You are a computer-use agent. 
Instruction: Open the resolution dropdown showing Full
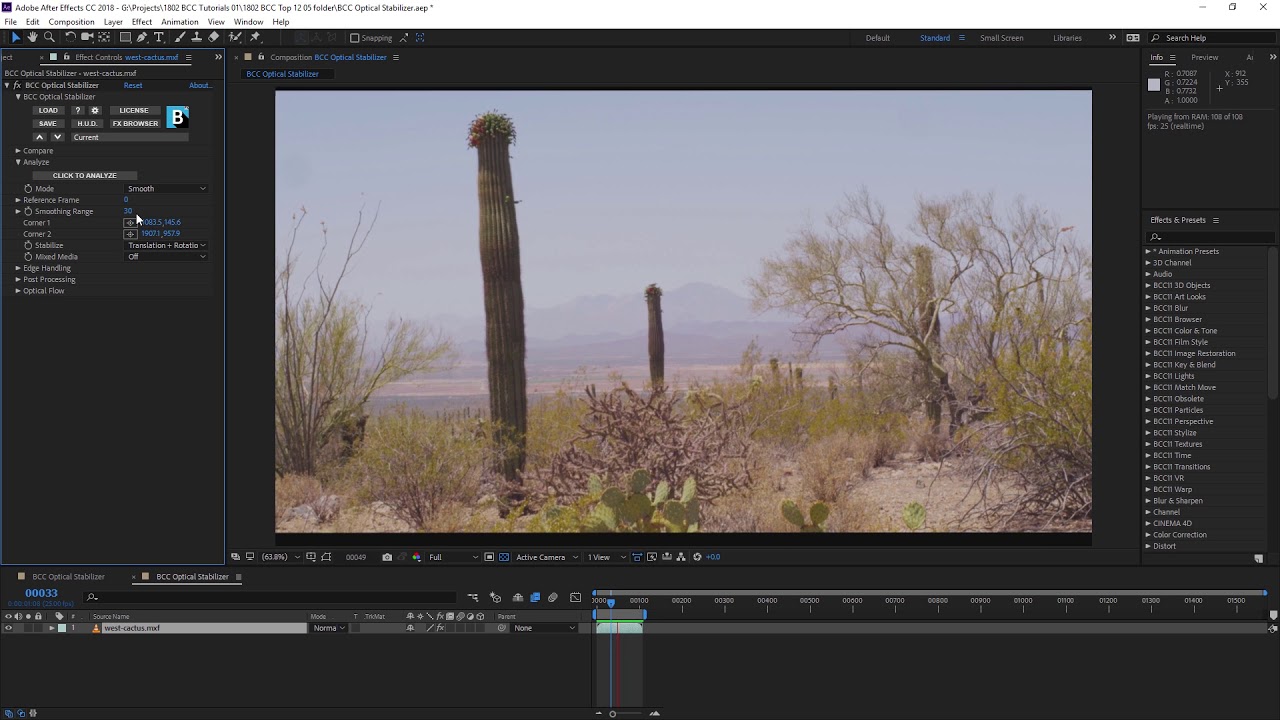452,557
